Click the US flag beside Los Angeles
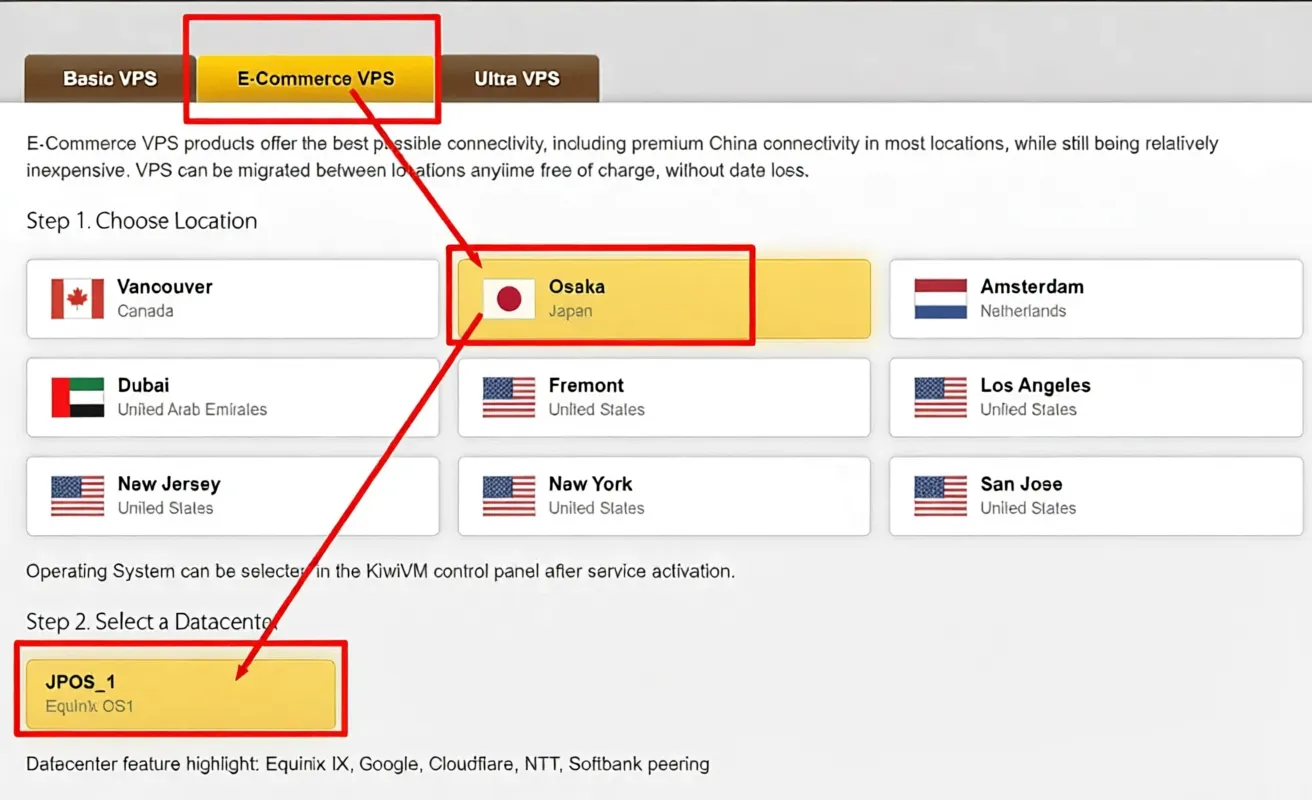 [x=941, y=397]
